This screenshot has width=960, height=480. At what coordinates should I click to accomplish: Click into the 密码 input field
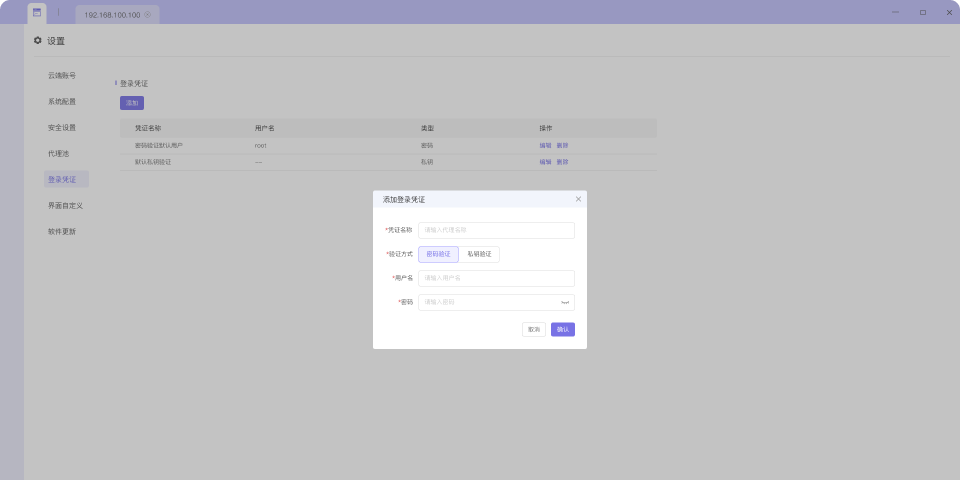[488, 302]
